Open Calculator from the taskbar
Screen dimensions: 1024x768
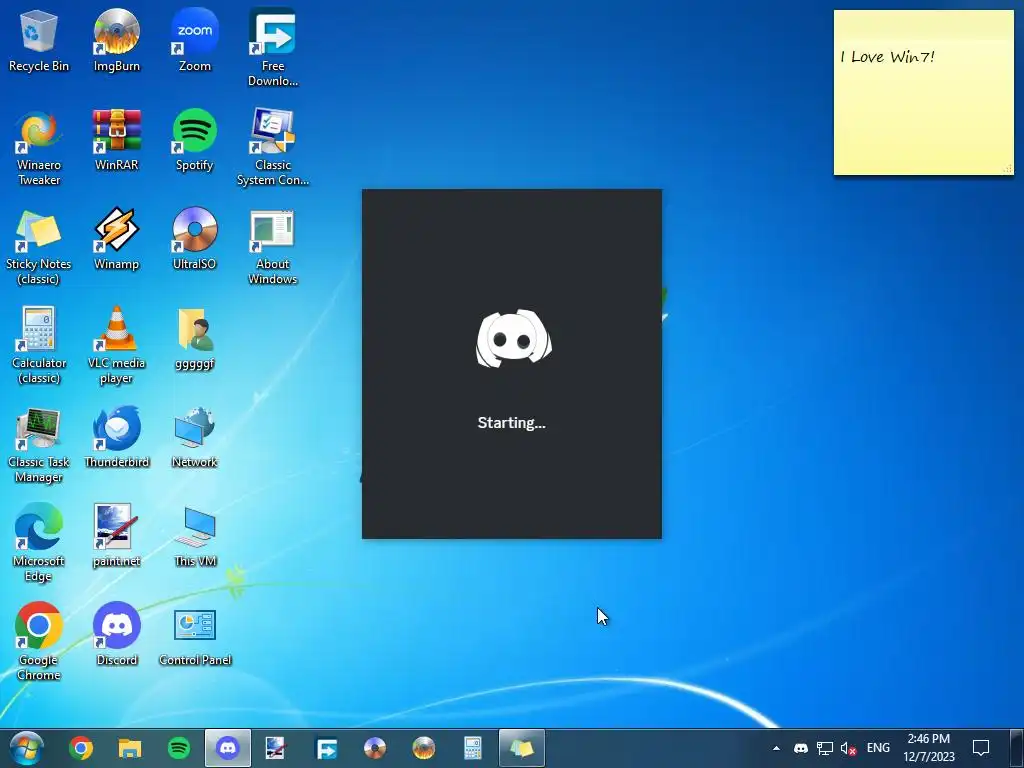click(473, 748)
